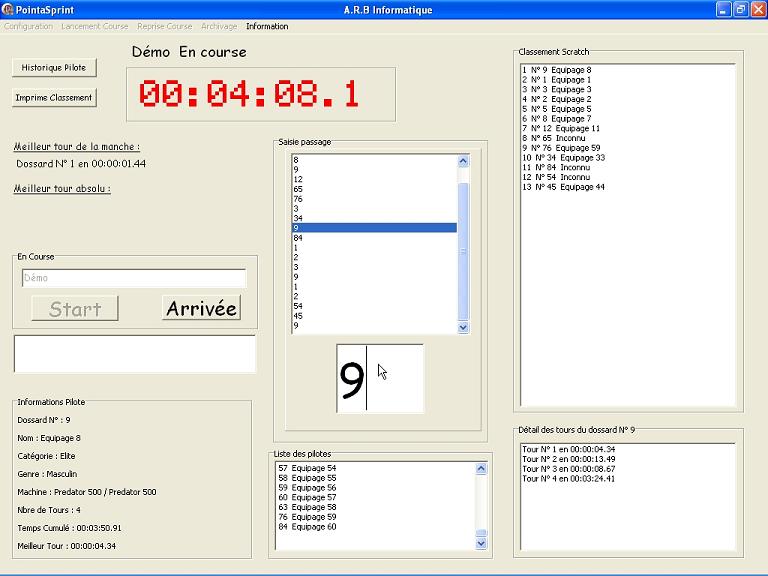Screen dimensions: 768x576
Task: Select passage entry 34
Action: coord(374,218)
